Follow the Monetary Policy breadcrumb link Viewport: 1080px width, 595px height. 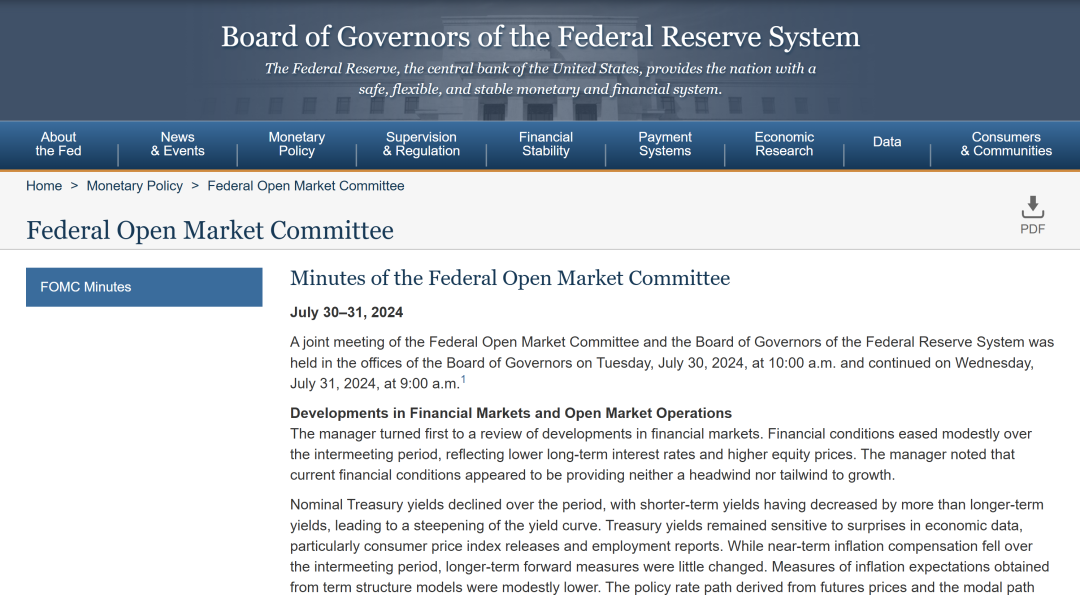pos(135,186)
